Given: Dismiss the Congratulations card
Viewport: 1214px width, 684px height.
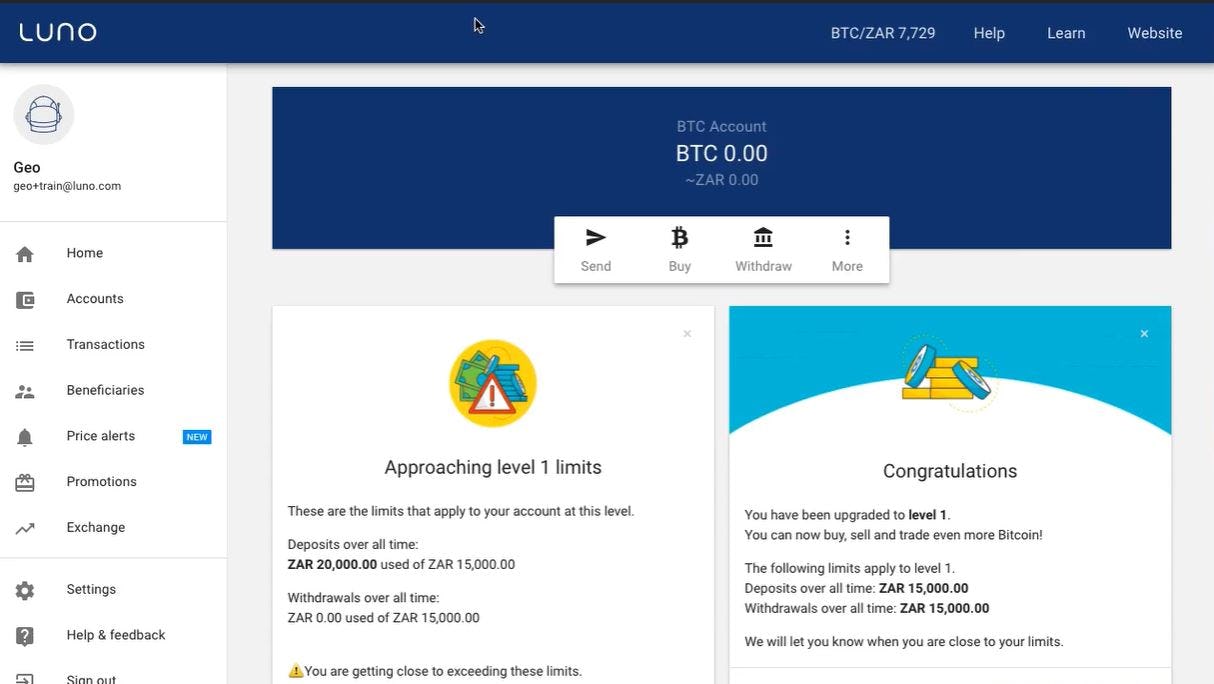Looking at the screenshot, I should point(1143,333).
